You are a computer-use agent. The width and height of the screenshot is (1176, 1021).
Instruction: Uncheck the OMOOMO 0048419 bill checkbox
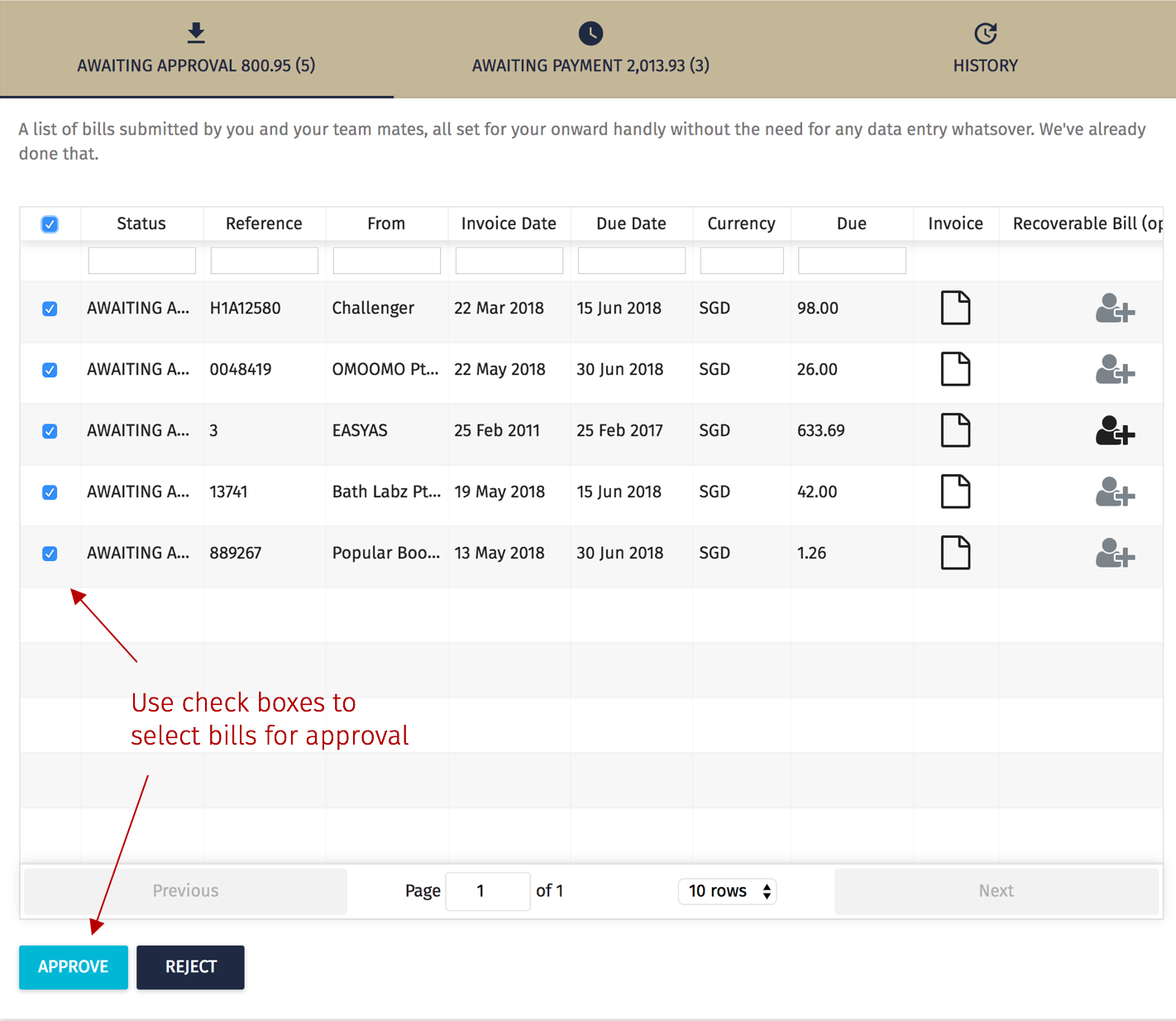[x=50, y=370]
